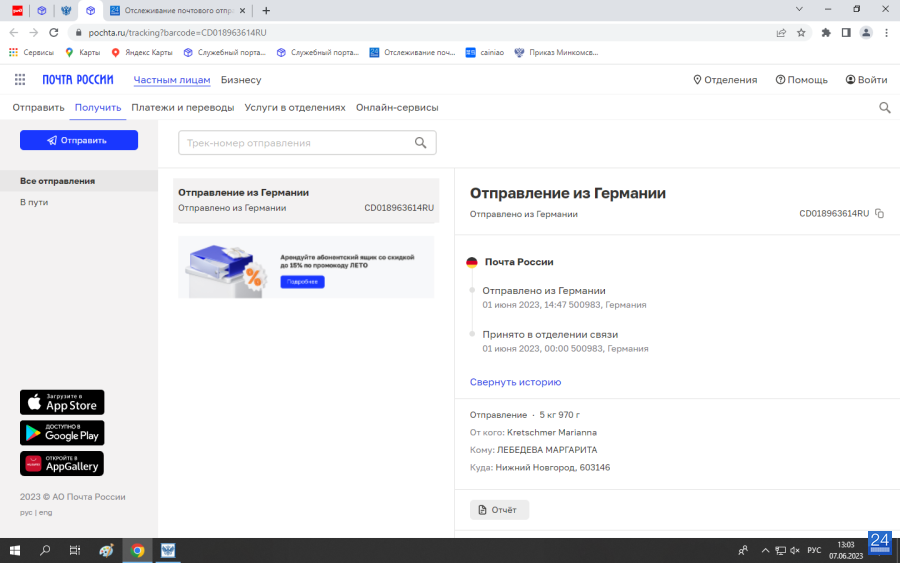Reload the page
The width and height of the screenshot is (900, 563).
click(x=53, y=33)
